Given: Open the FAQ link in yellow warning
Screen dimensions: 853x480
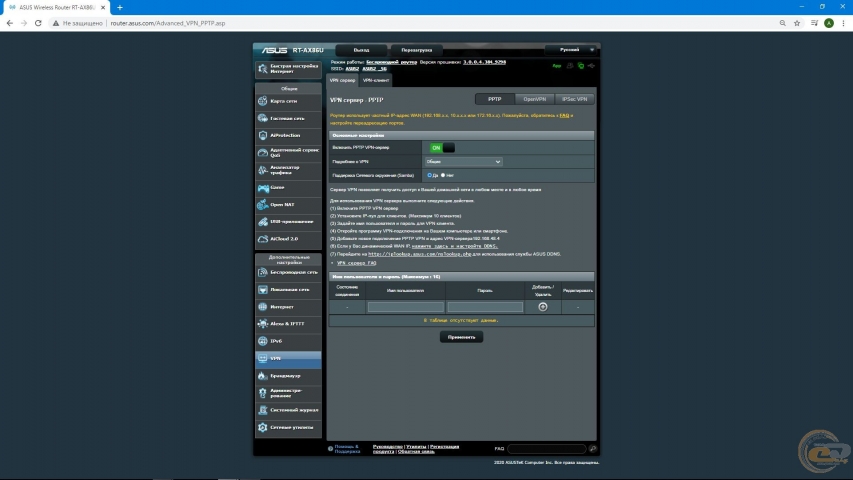Looking at the screenshot, I should [564, 115].
